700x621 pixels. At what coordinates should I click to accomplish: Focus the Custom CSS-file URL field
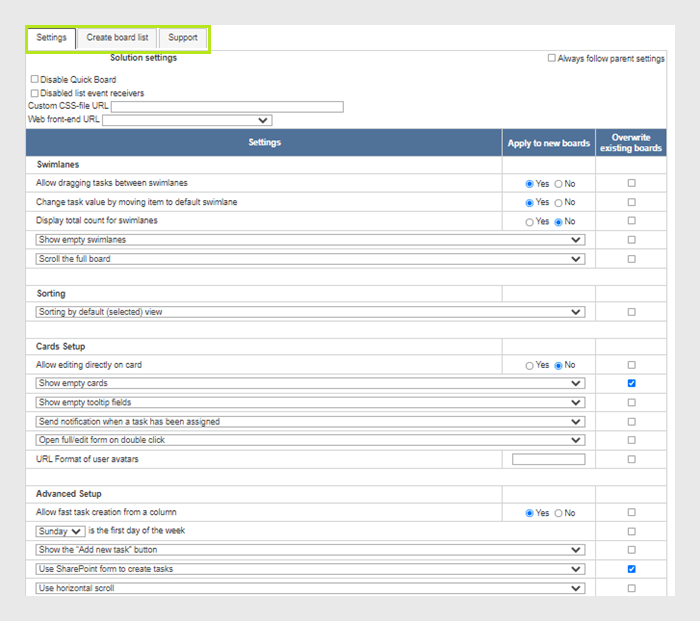[227, 106]
